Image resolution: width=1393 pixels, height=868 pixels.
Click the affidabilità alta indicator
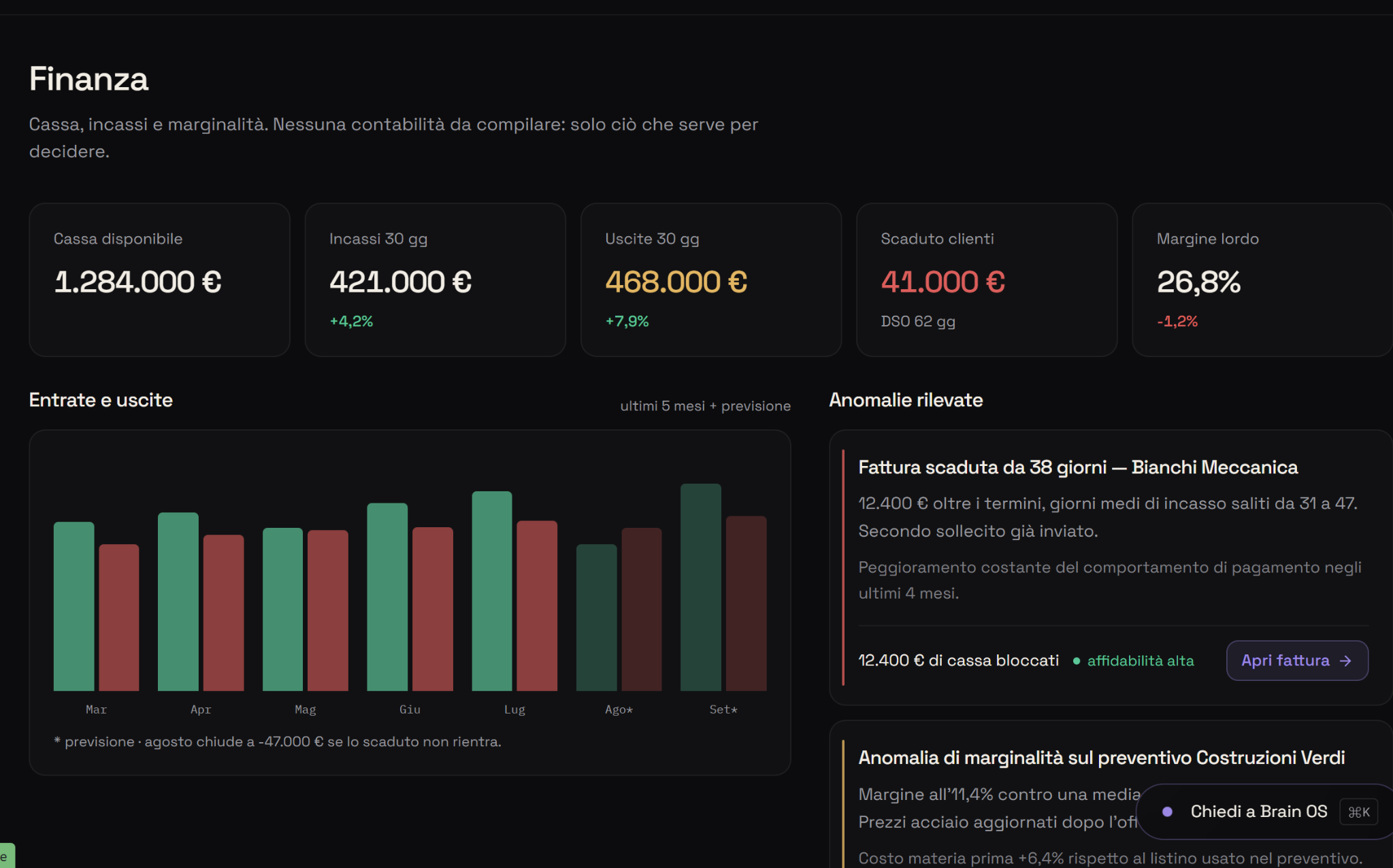coord(1134,661)
